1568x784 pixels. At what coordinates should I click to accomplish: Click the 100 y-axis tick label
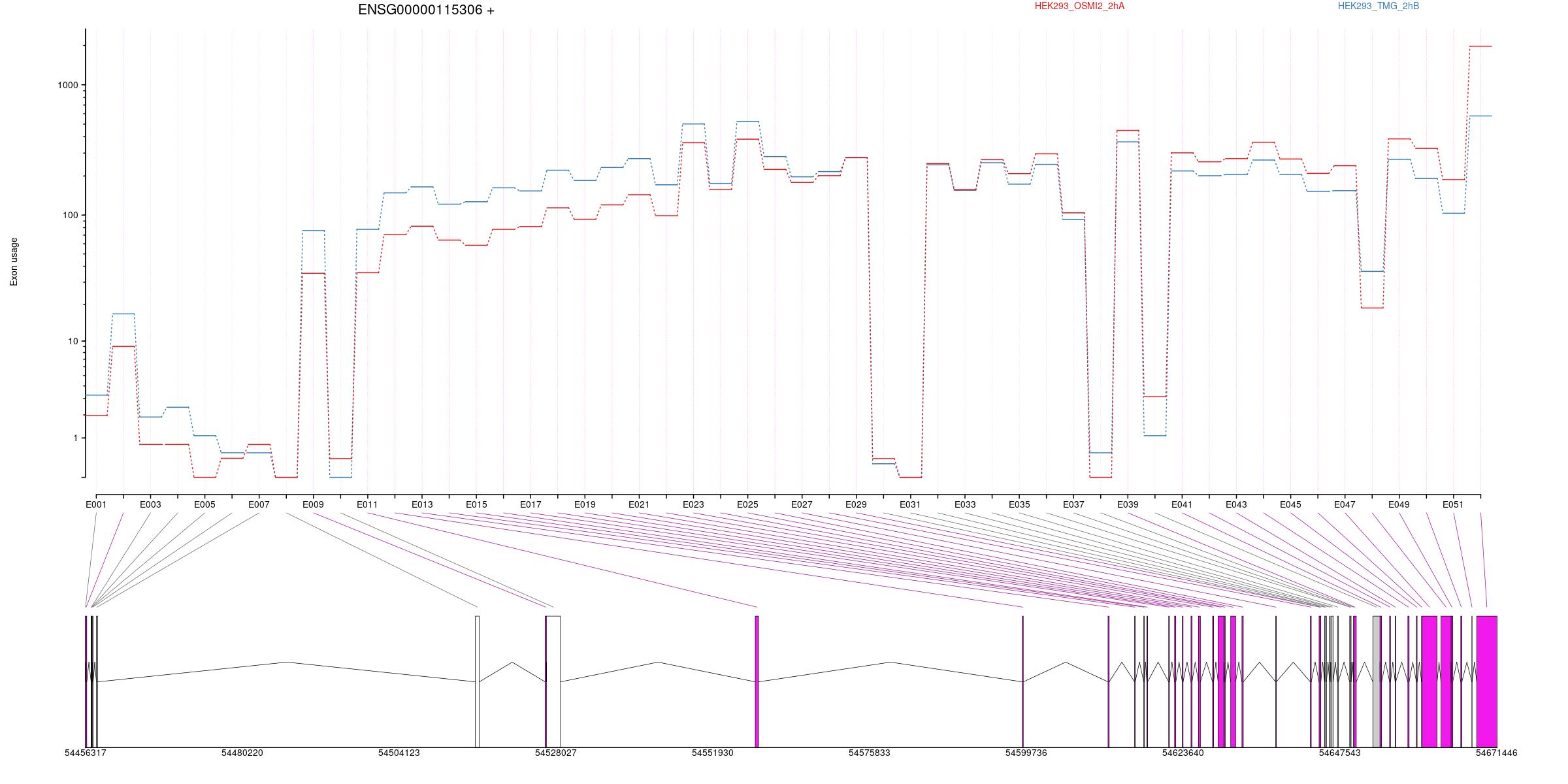[x=71, y=215]
